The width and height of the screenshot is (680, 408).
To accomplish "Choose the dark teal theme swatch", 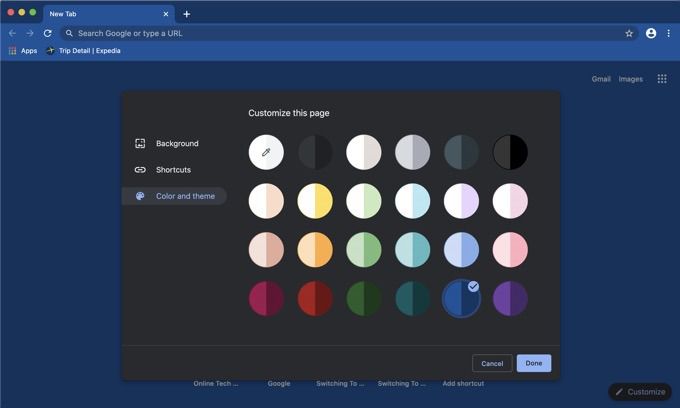I will (413, 299).
